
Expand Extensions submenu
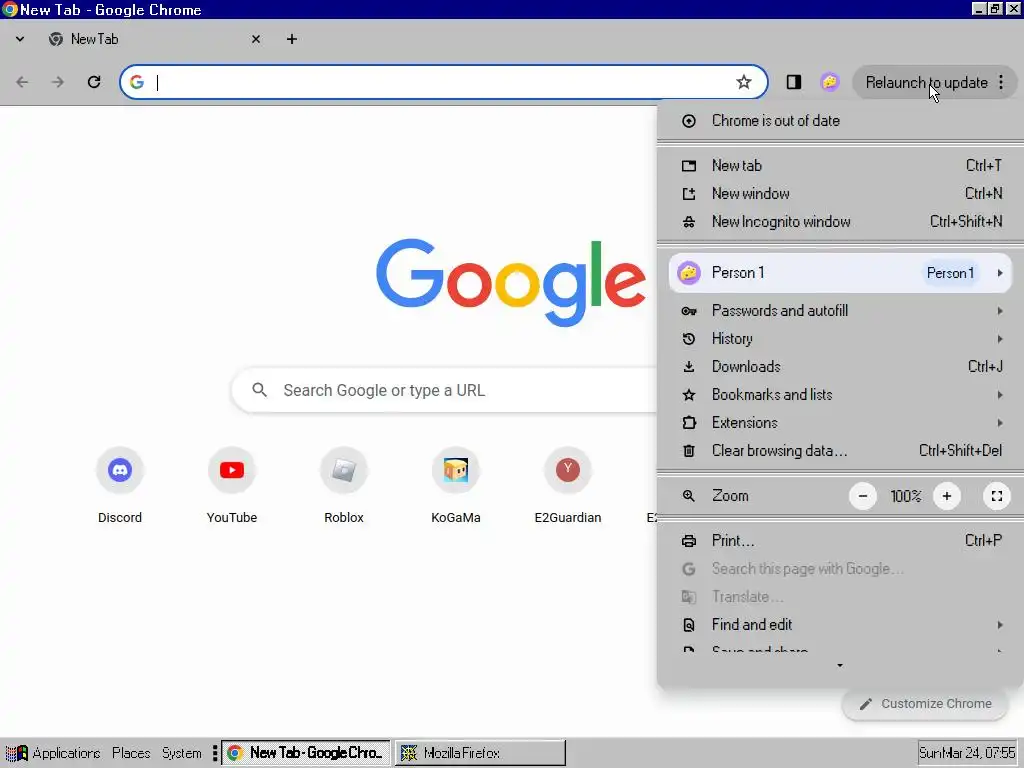click(840, 423)
